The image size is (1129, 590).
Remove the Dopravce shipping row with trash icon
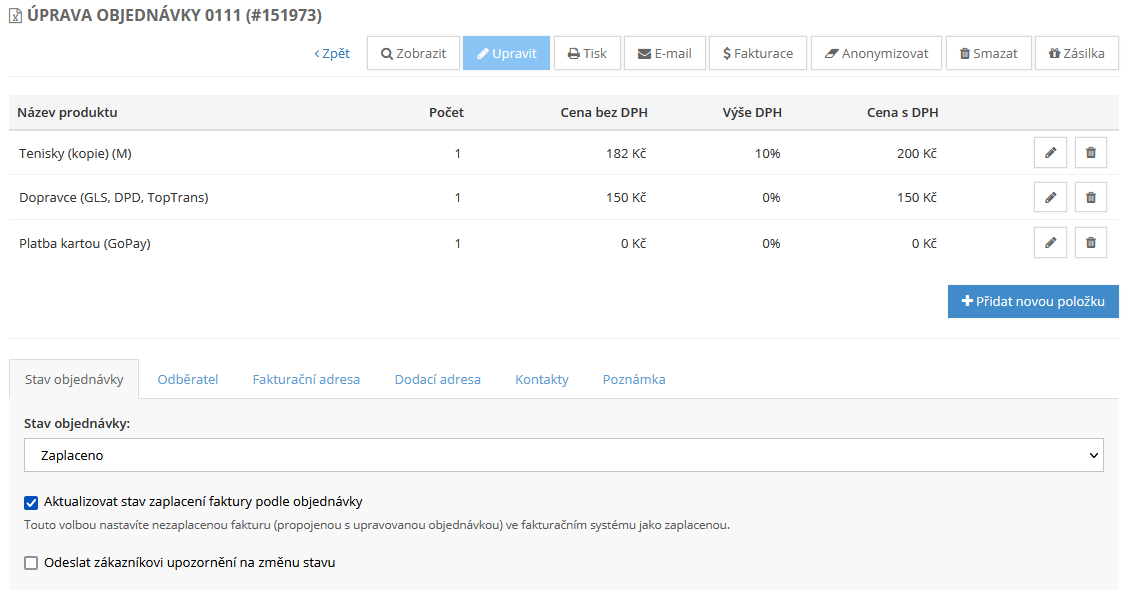pyautogui.click(x=1090, y=198)
